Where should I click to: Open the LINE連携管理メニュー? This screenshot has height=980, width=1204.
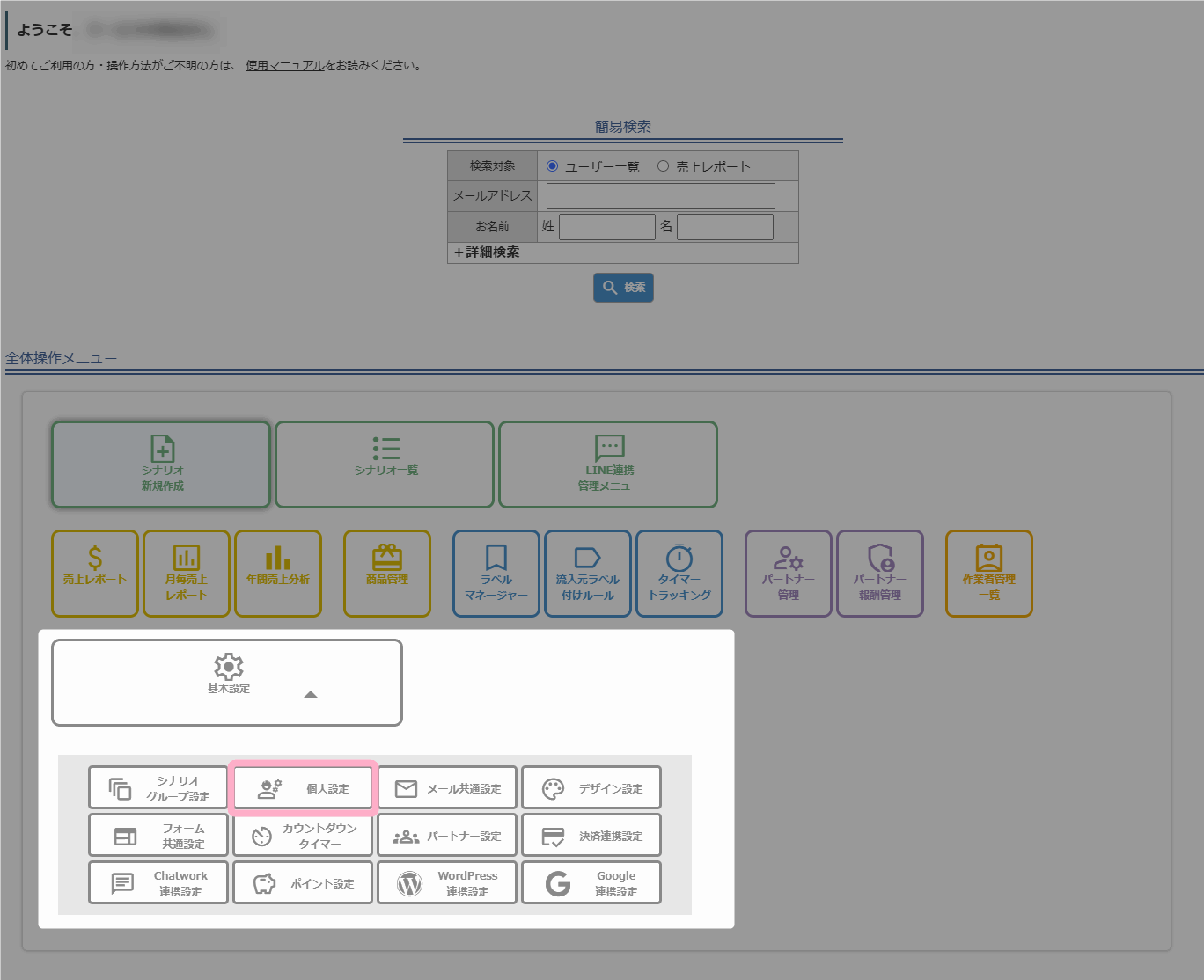(608, 464)
